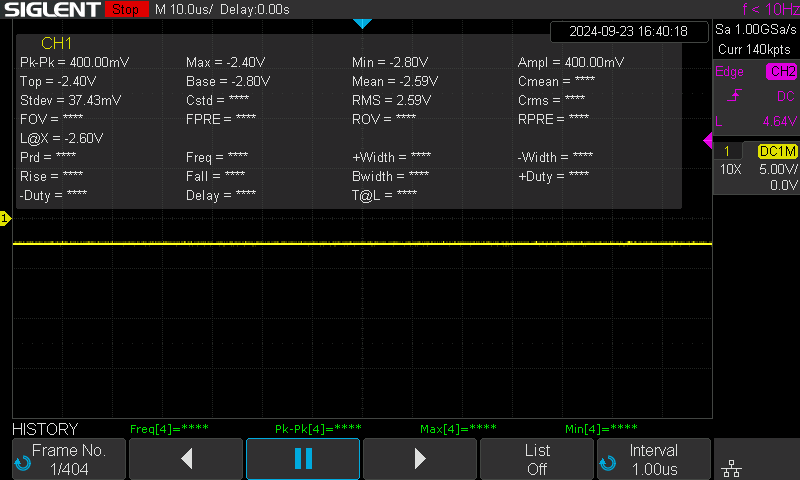Select the Frame No. 1/404 softkey
The width and height of the screenshot is (800, 480).
pyautogui.click(x=68, y=458)
